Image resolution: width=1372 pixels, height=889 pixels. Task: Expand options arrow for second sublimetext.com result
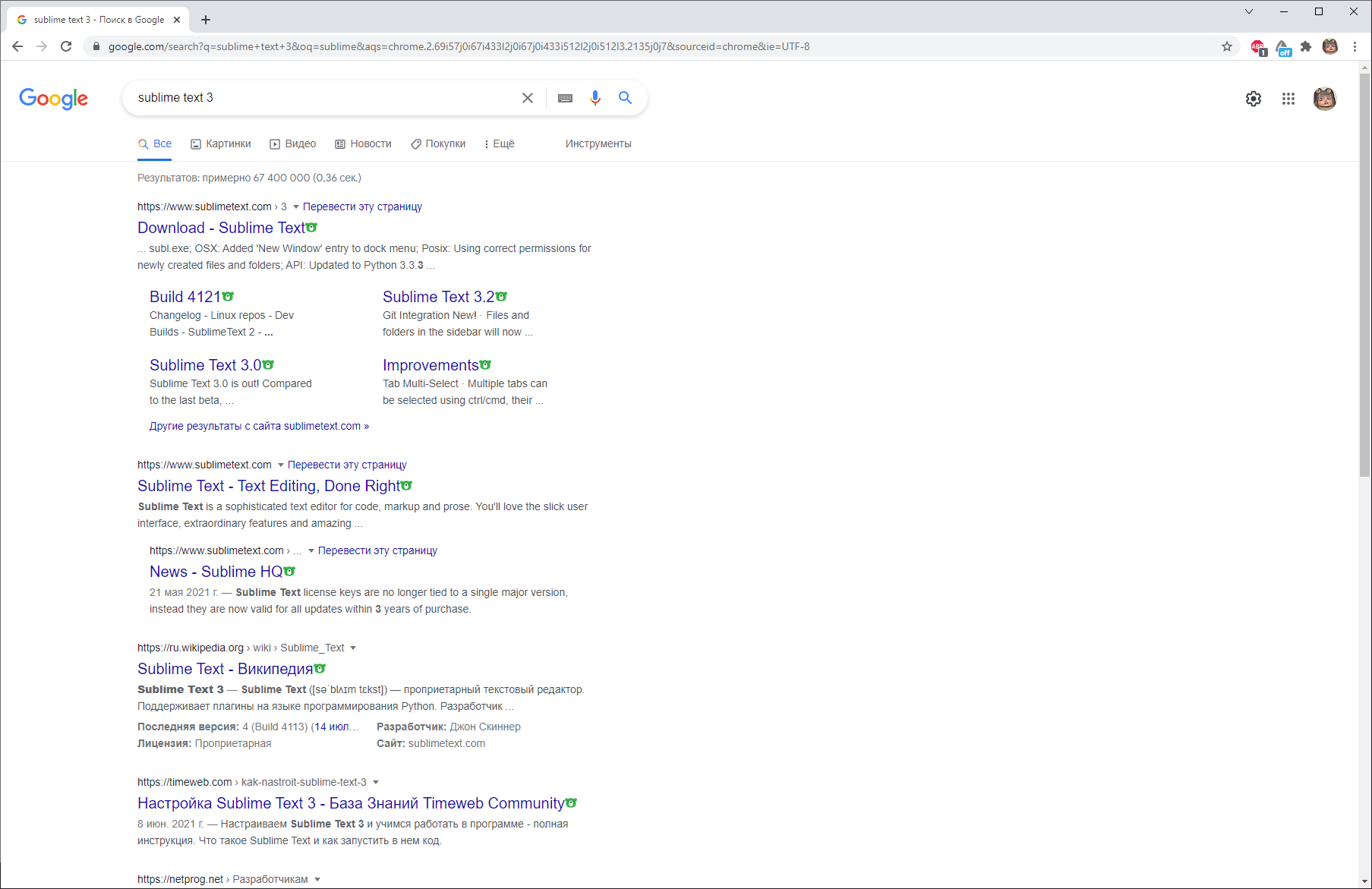click(x=281, y=465)
